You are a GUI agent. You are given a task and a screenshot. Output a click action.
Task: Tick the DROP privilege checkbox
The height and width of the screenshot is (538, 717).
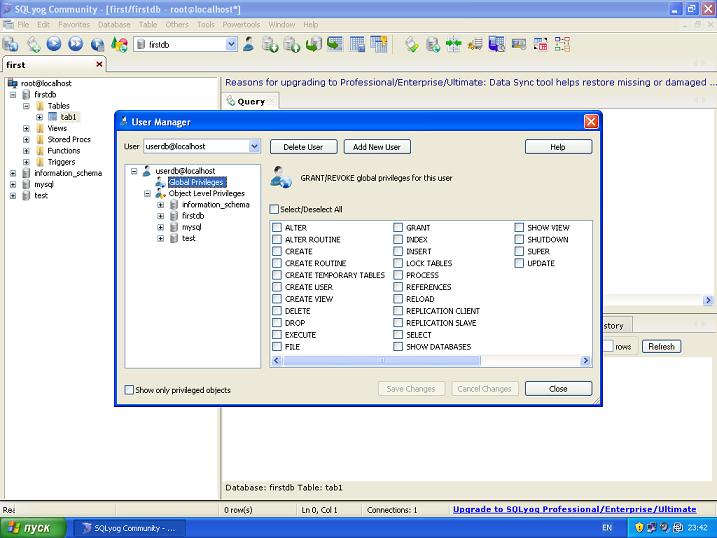(x=277, y=323)
